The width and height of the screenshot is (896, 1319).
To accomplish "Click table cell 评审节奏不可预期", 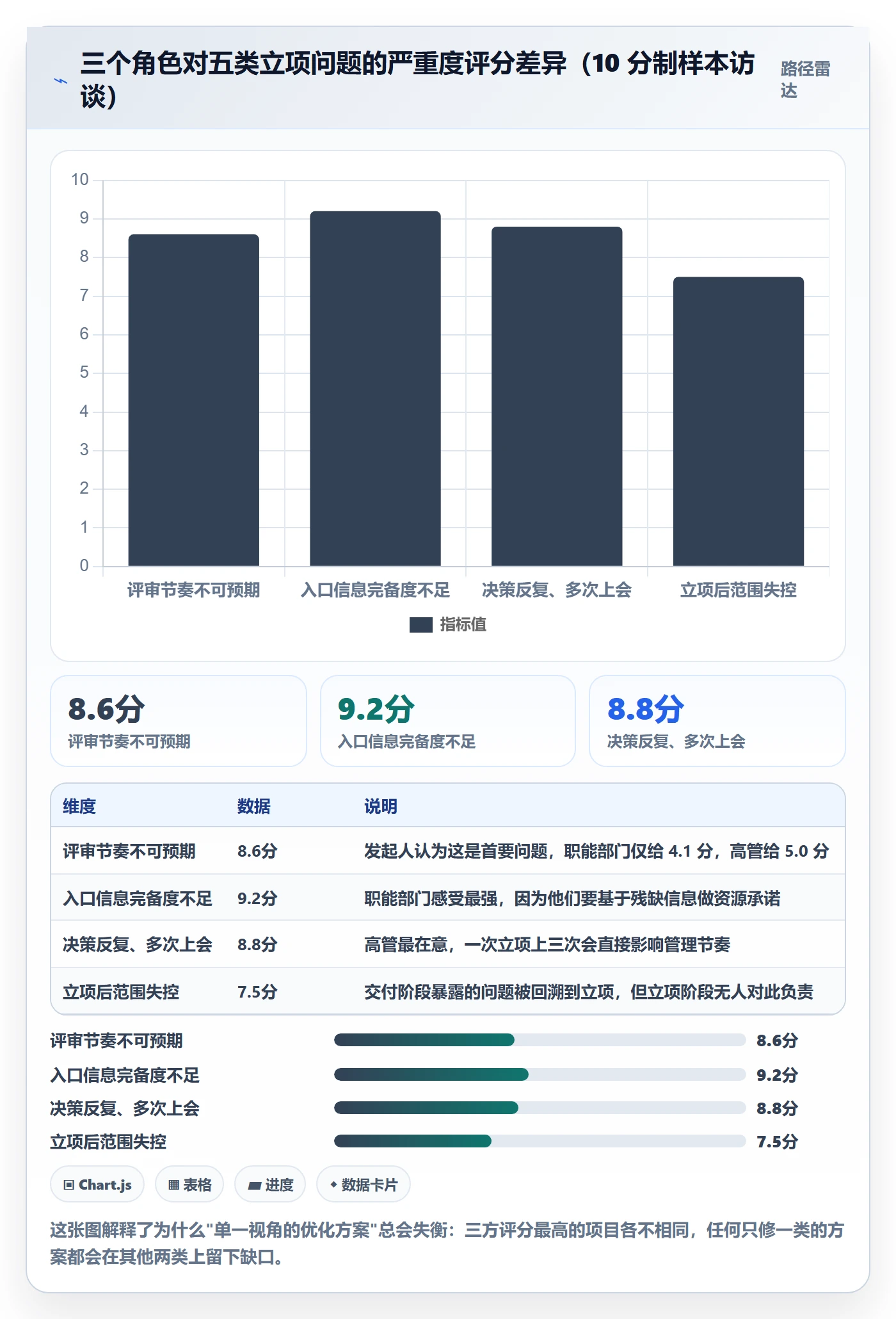I will click(x=129, y=852).
